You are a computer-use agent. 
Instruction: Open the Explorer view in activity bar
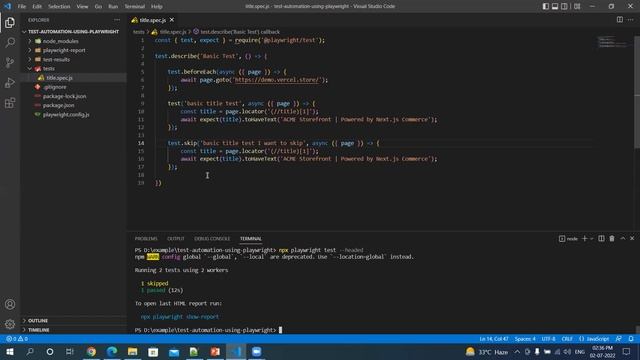[10, 22]
